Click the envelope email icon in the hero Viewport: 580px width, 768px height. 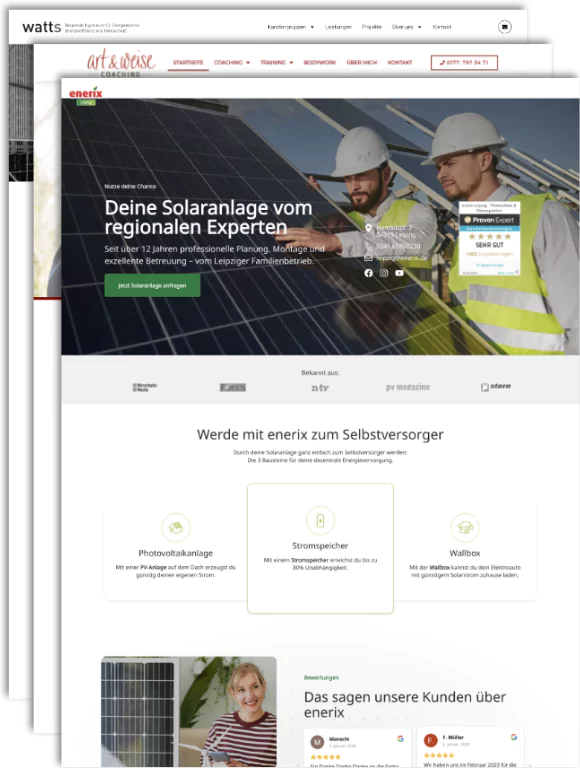(x=368, y=258)
